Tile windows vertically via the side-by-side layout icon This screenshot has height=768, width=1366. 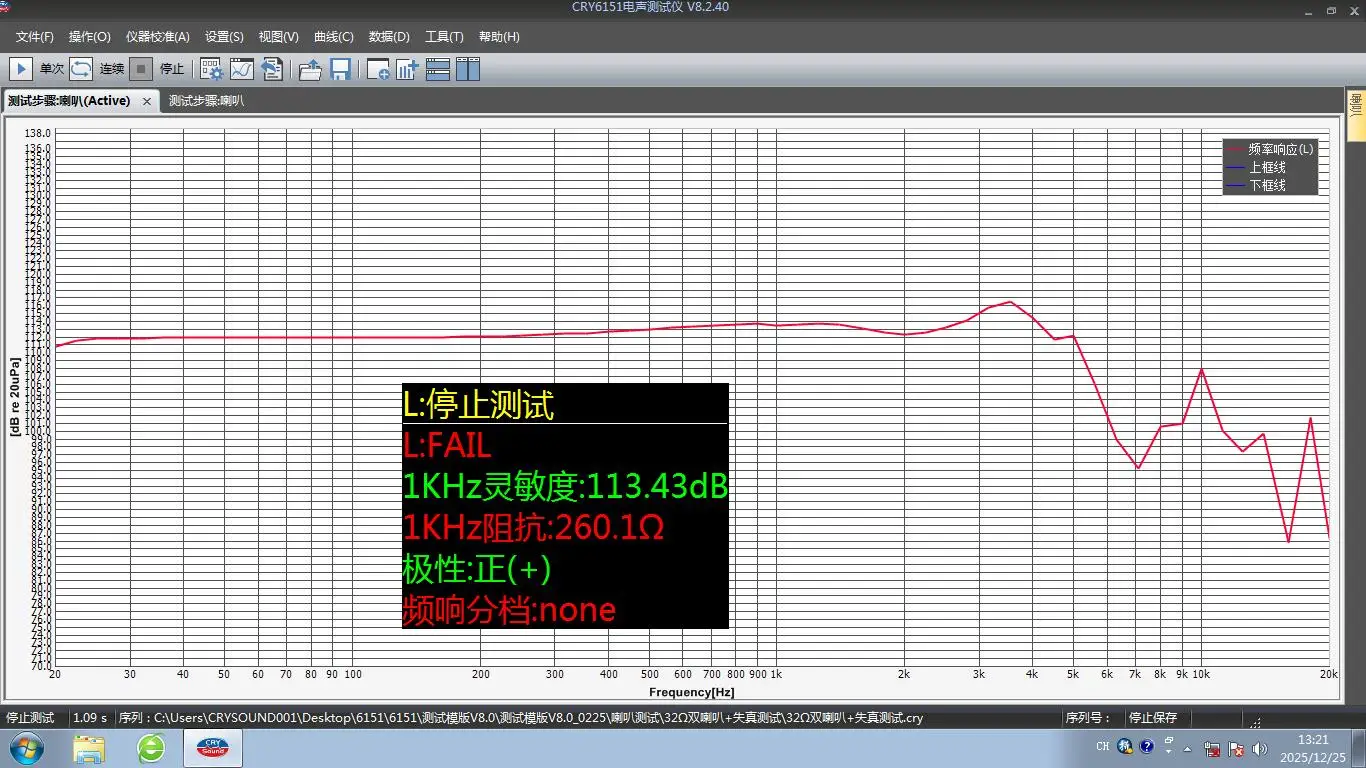click(x=468, y=69)
